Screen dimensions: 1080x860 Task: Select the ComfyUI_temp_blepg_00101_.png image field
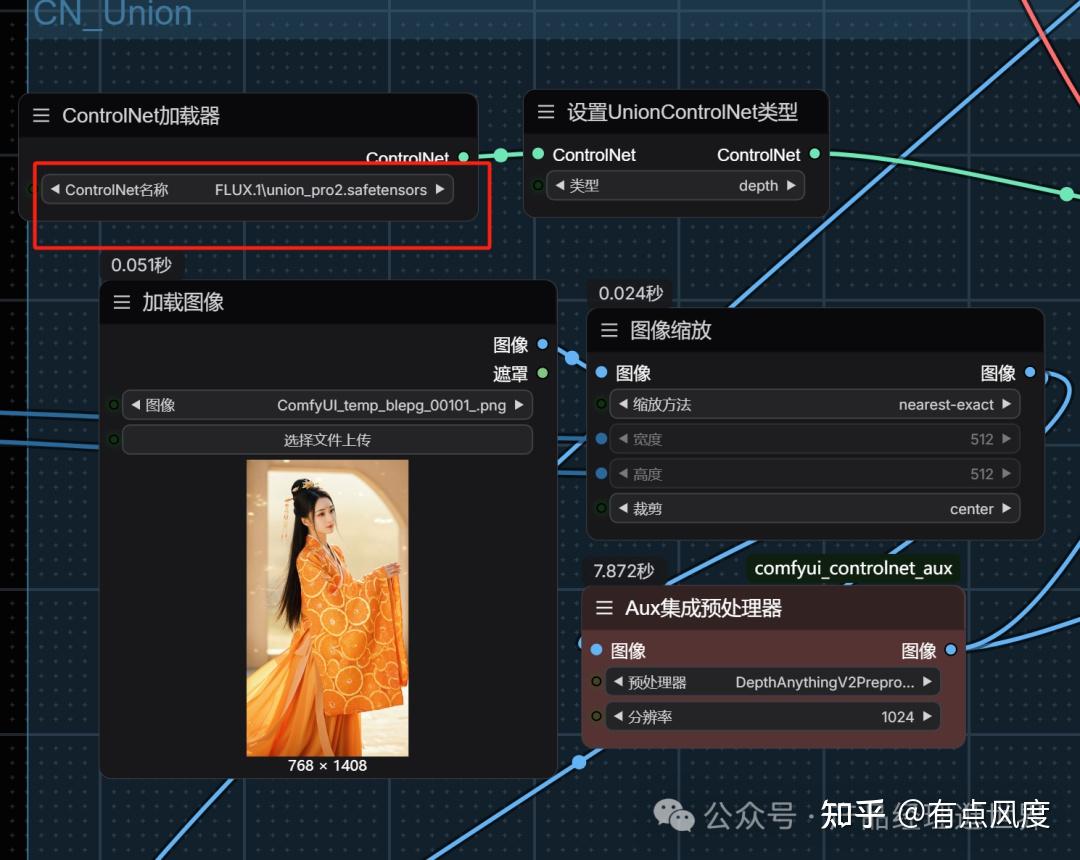(x=326, y=404)
